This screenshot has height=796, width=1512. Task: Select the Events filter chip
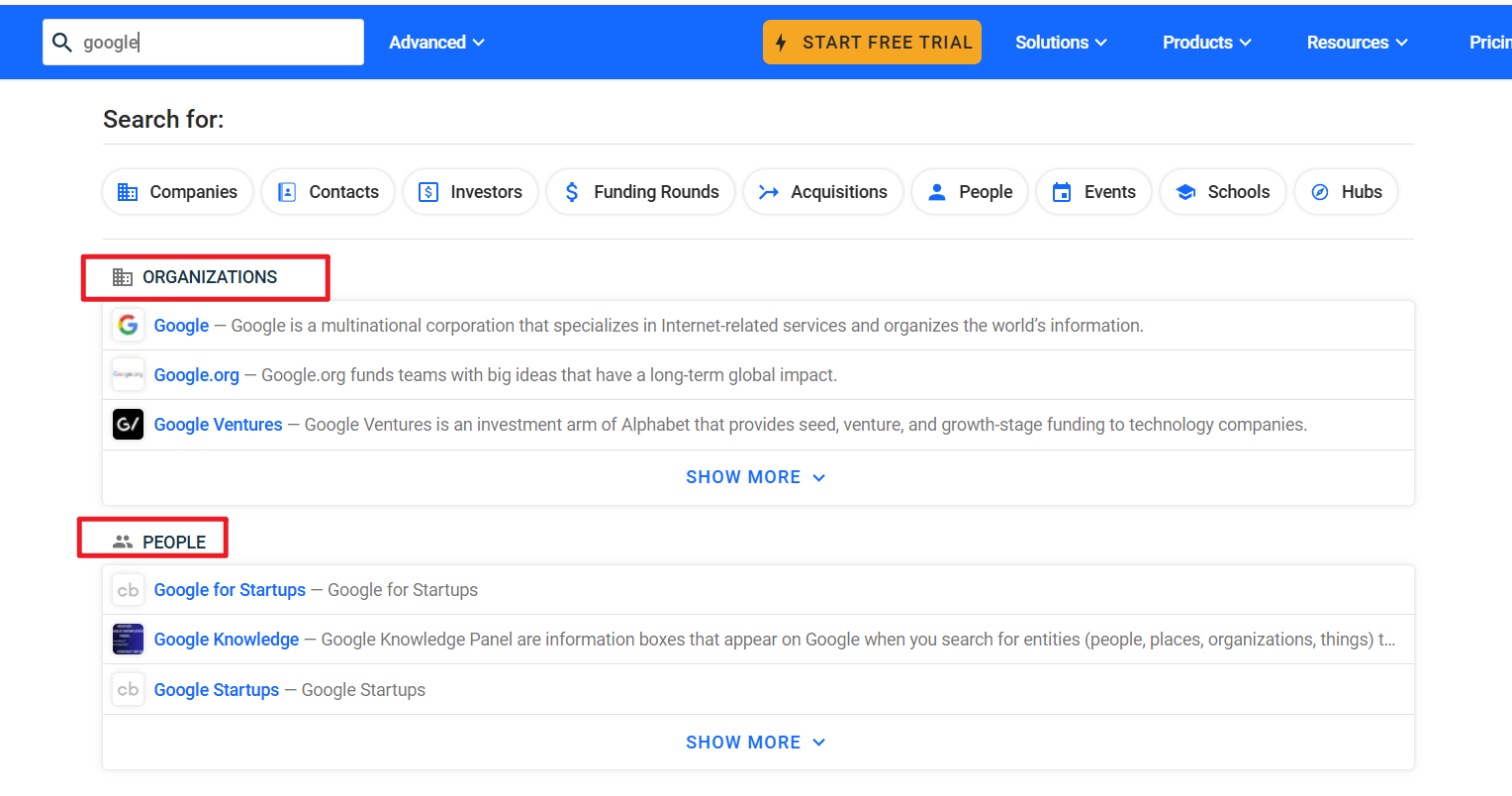coord(1094,192)
